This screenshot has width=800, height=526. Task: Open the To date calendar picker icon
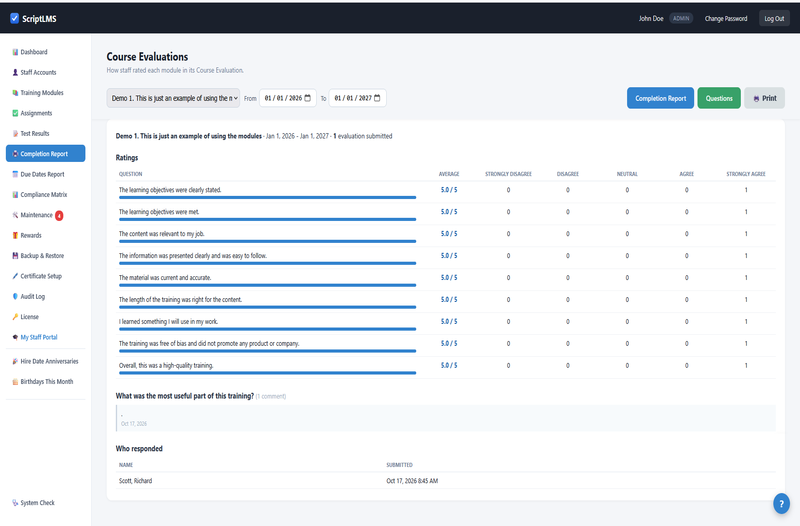click(377, 98)
